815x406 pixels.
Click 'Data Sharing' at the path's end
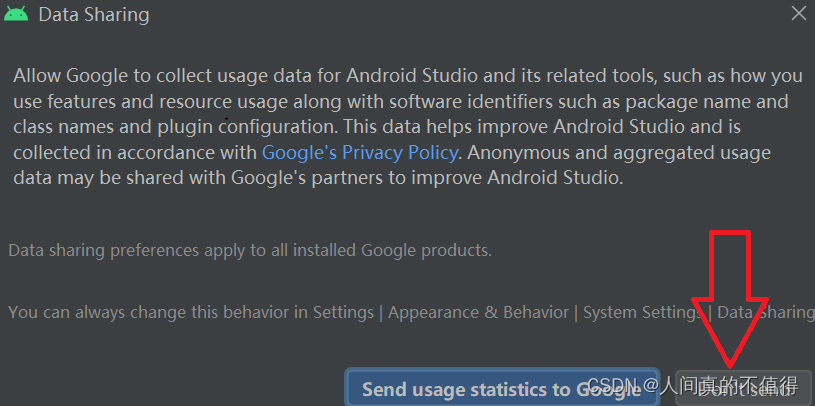tap(765, 312)
